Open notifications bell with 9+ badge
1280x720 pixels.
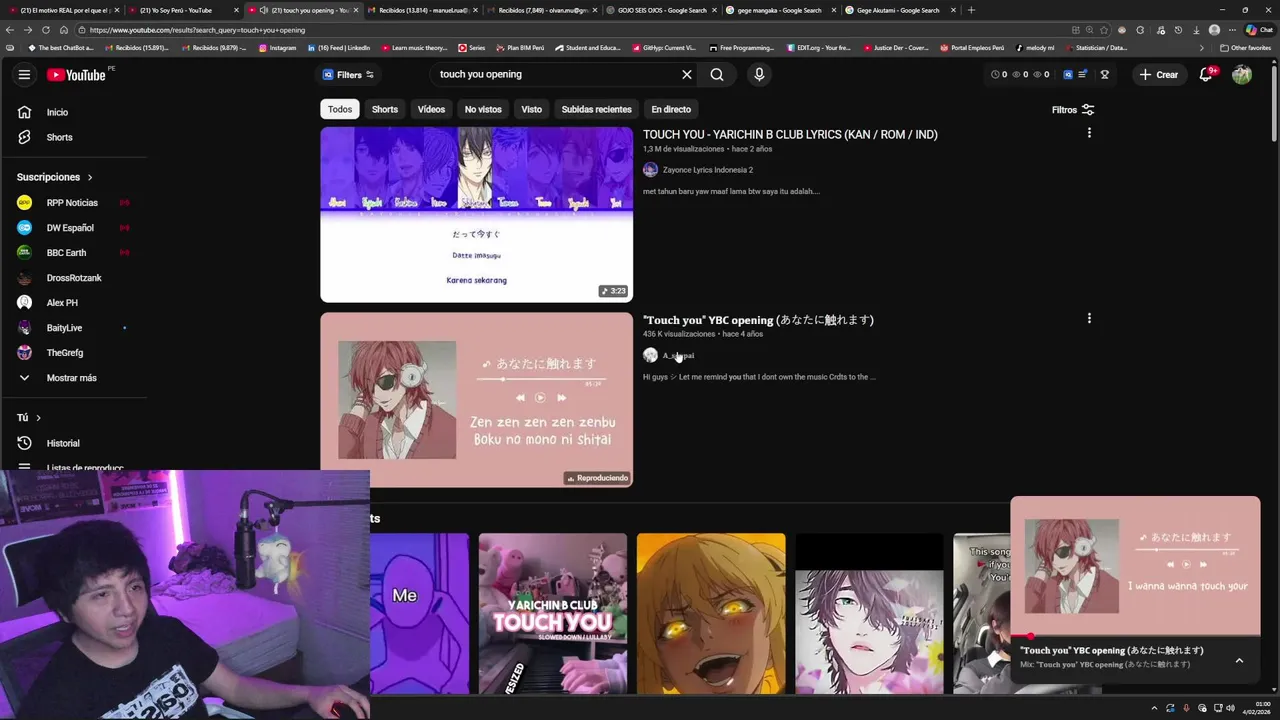tap(1206, 74)
